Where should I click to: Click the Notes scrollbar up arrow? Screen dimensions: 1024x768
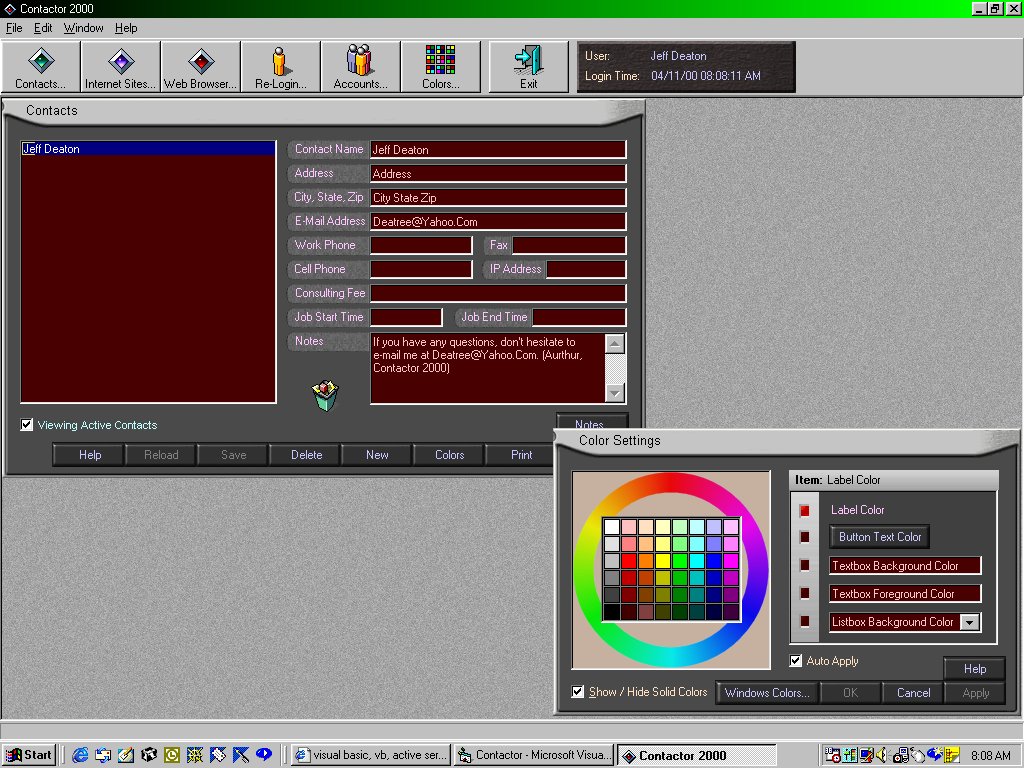[615, 344]
